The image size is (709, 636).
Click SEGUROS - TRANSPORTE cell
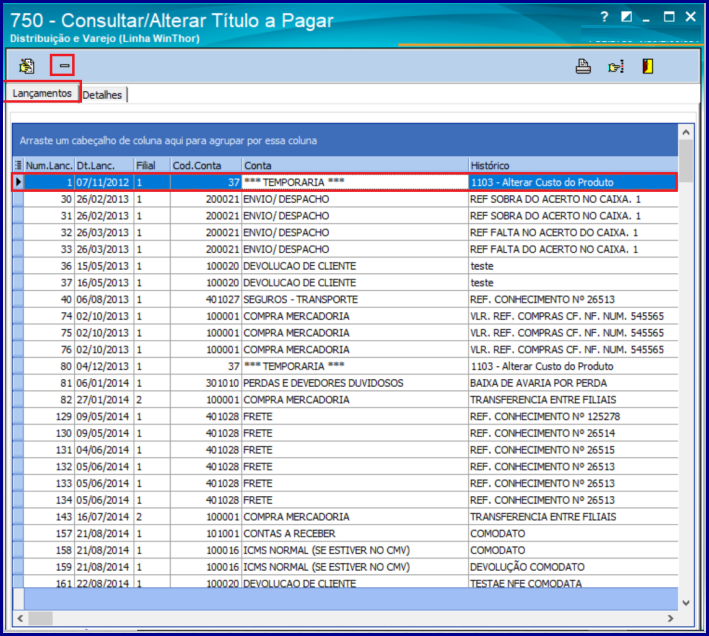[355, 299]
